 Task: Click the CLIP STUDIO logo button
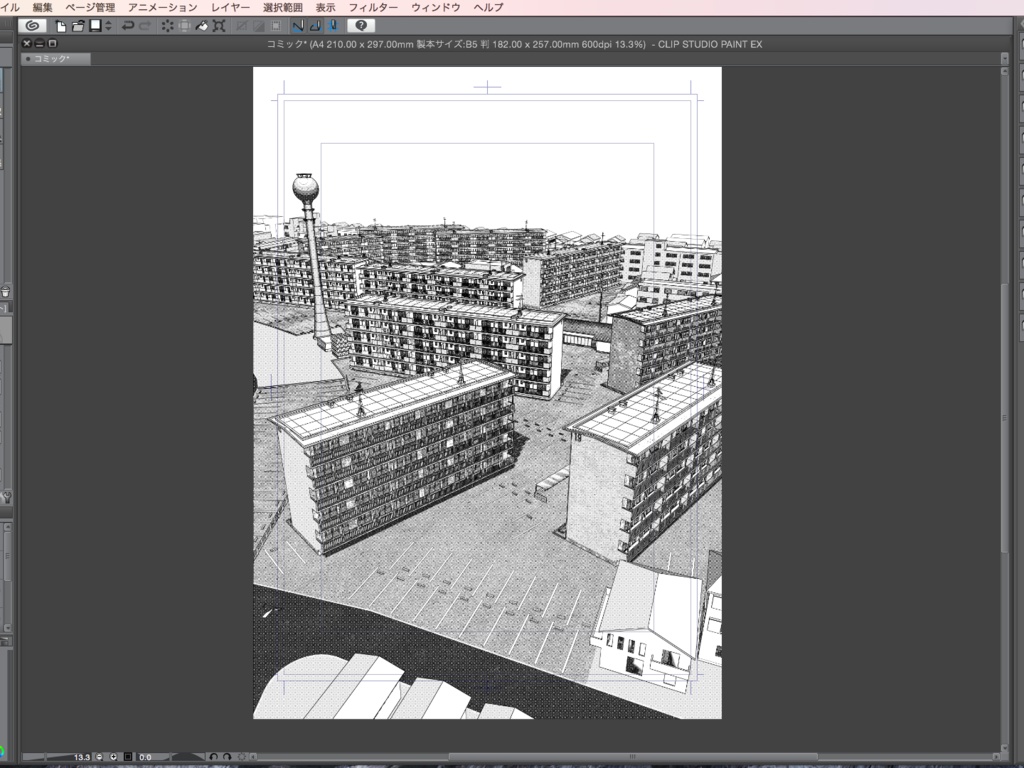pyautogui.click(x=33, y=25)
